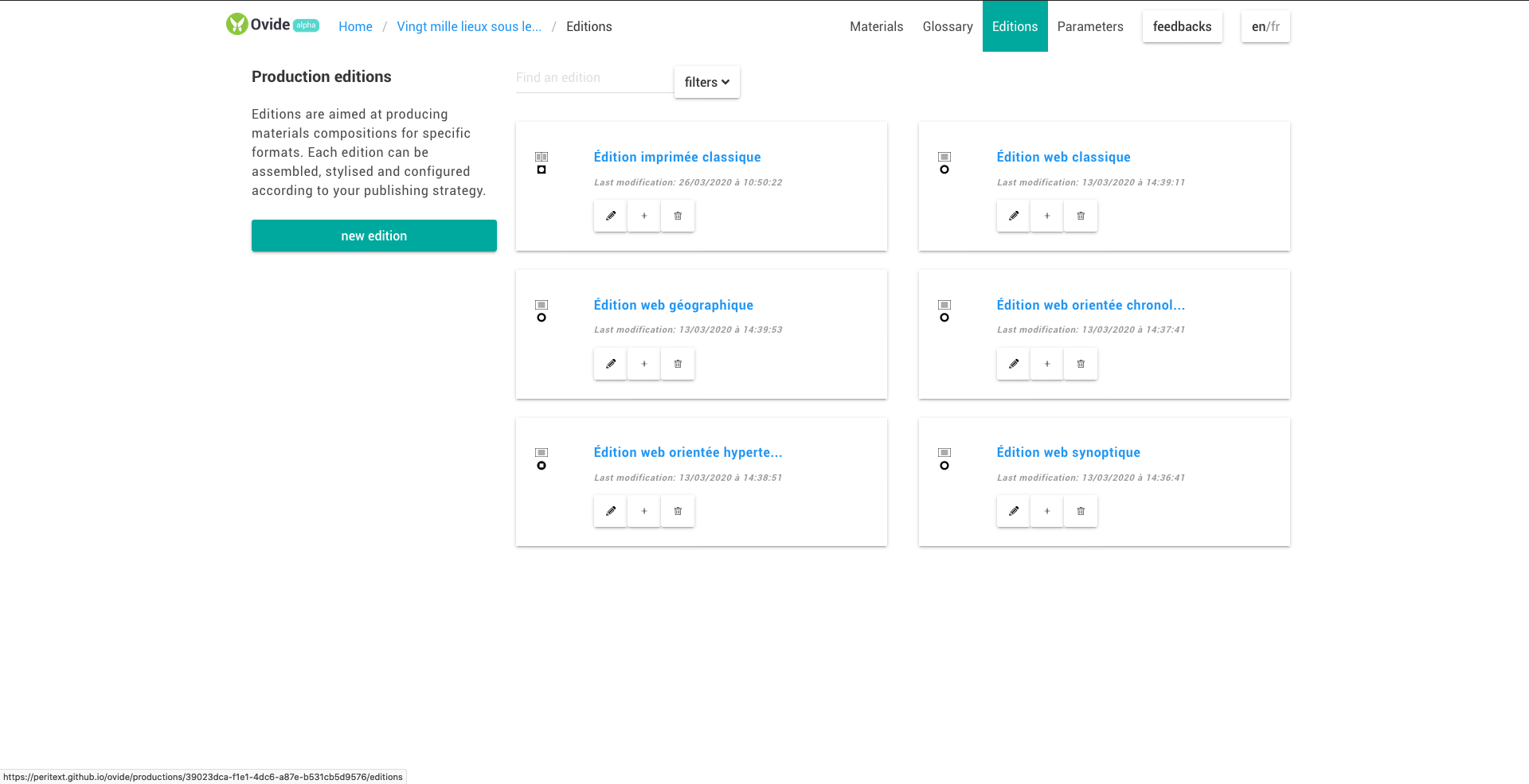This screenshot has height=784, width=1529.
Task: Click 'Last modification: 26/03/2020 à 10:50:22' text
Action: coord(688,182)
